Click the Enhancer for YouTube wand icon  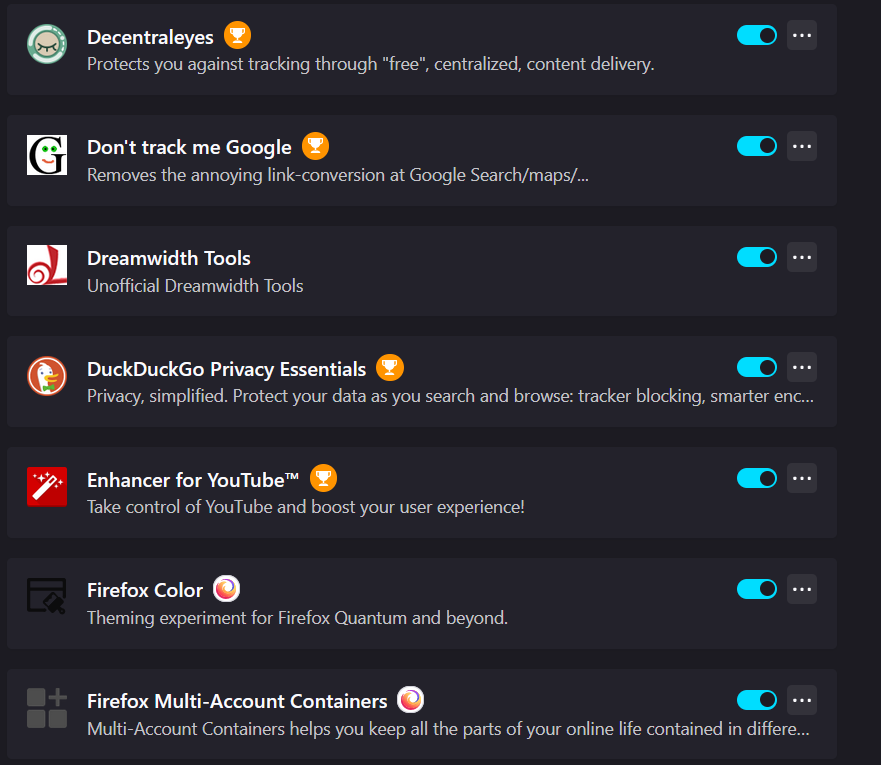47,487
